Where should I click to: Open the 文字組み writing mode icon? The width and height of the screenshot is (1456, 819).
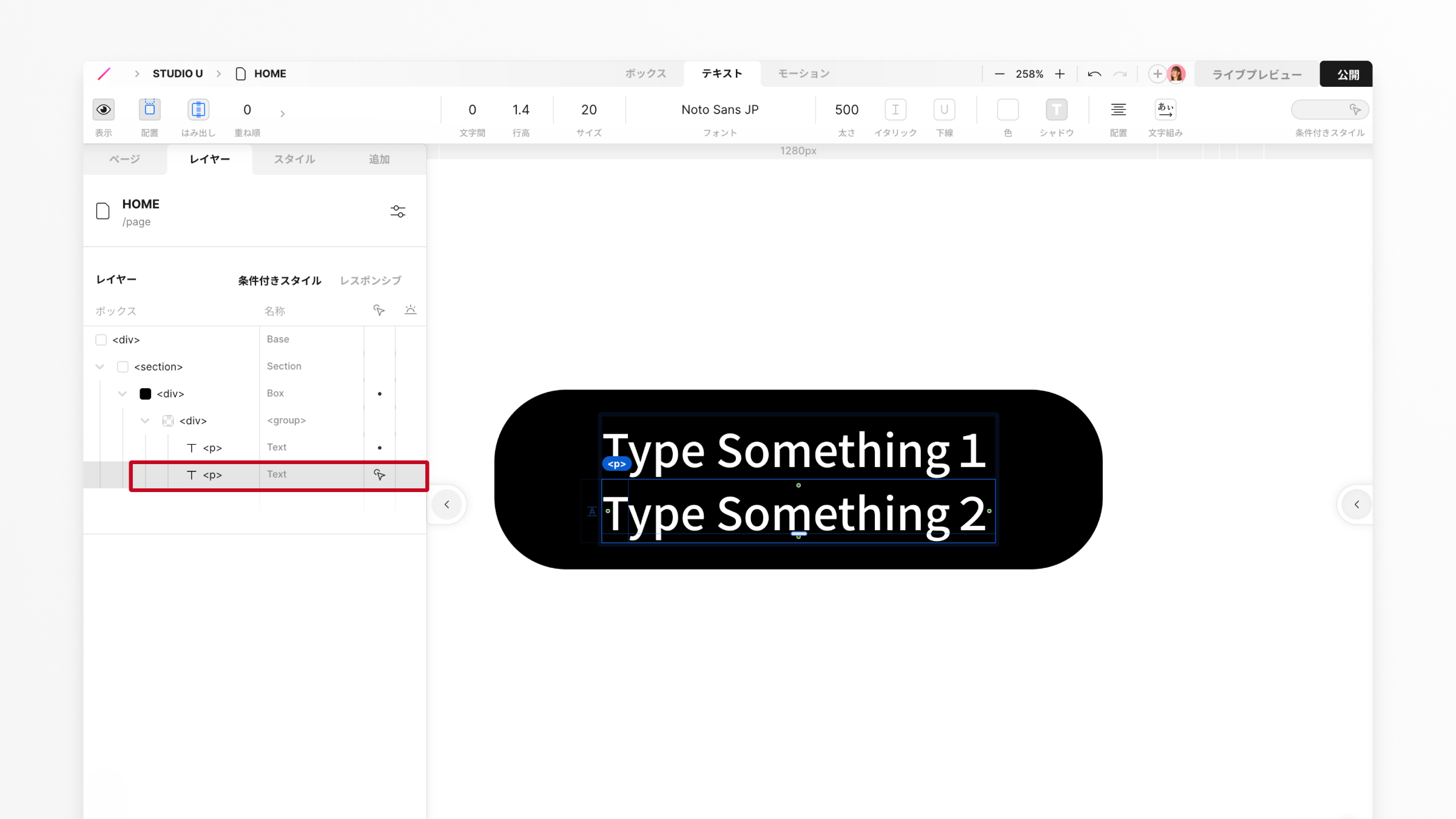(1165, 110)
